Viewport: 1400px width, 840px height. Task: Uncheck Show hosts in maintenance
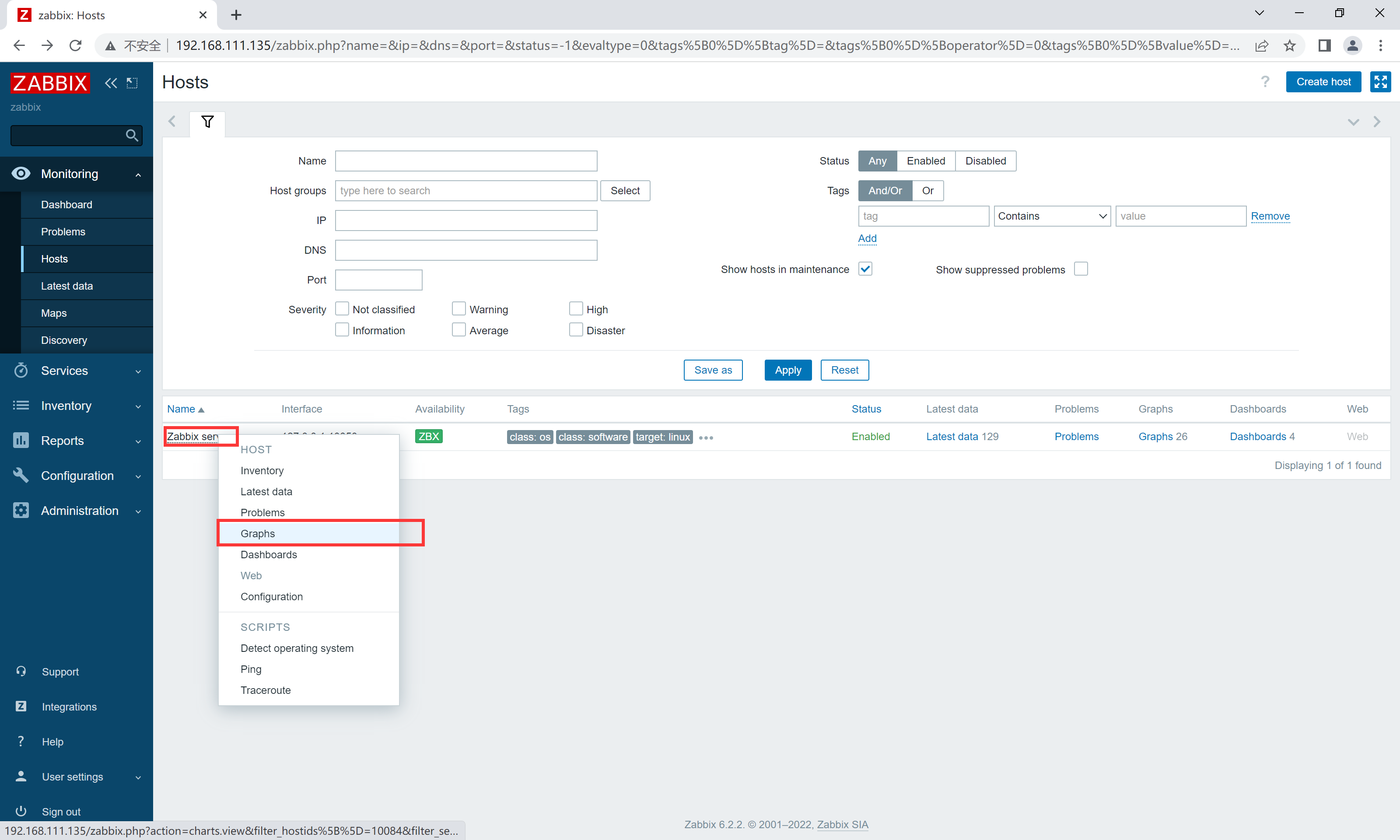click(x=865, y=269)
